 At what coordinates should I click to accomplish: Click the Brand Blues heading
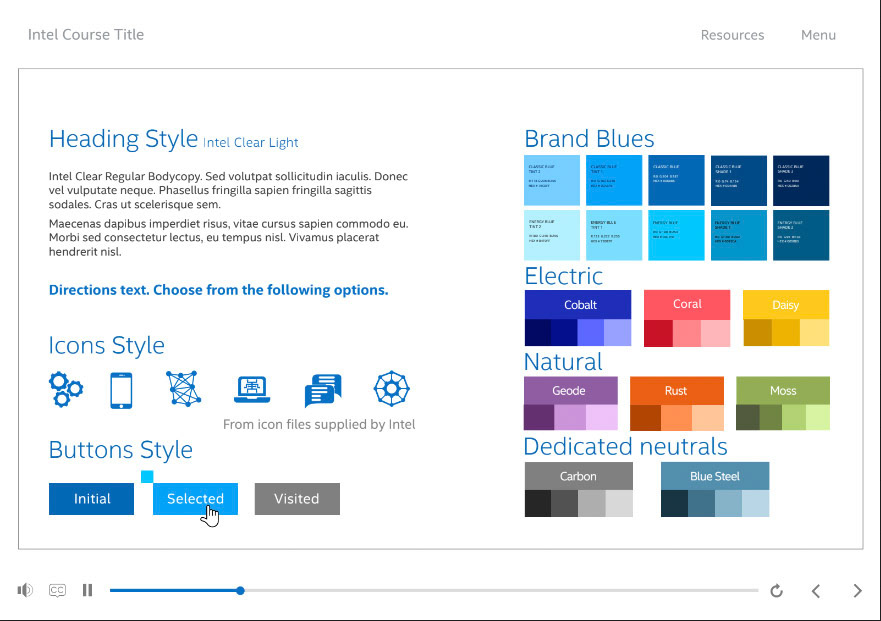pyautogui.click(x=589, y=139)
